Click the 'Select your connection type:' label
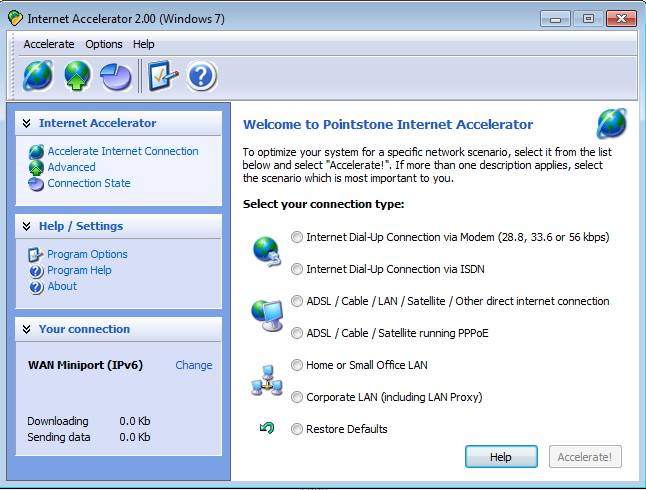Viewport: 646px width, 490px height. 323,204
